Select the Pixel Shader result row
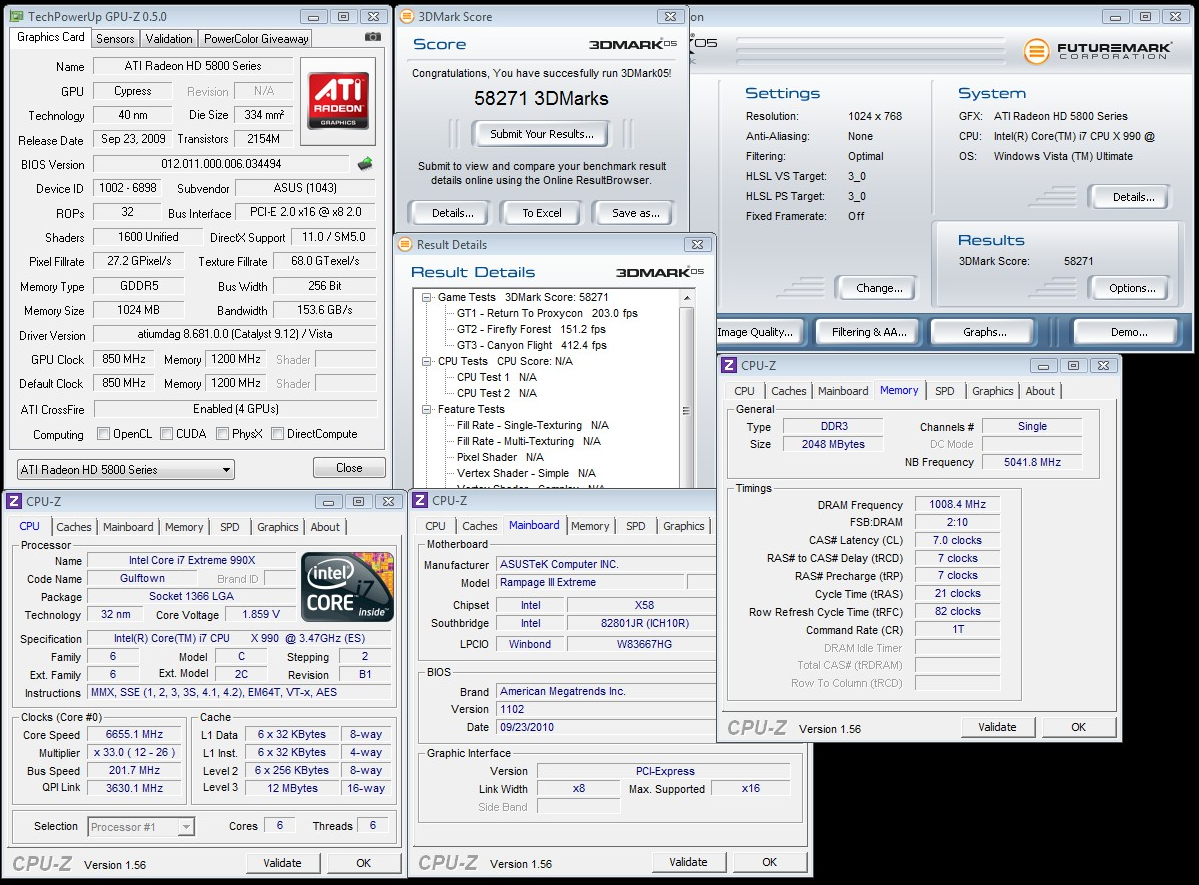The width and height of the screenshot is (1199, 885). (500, 457)
